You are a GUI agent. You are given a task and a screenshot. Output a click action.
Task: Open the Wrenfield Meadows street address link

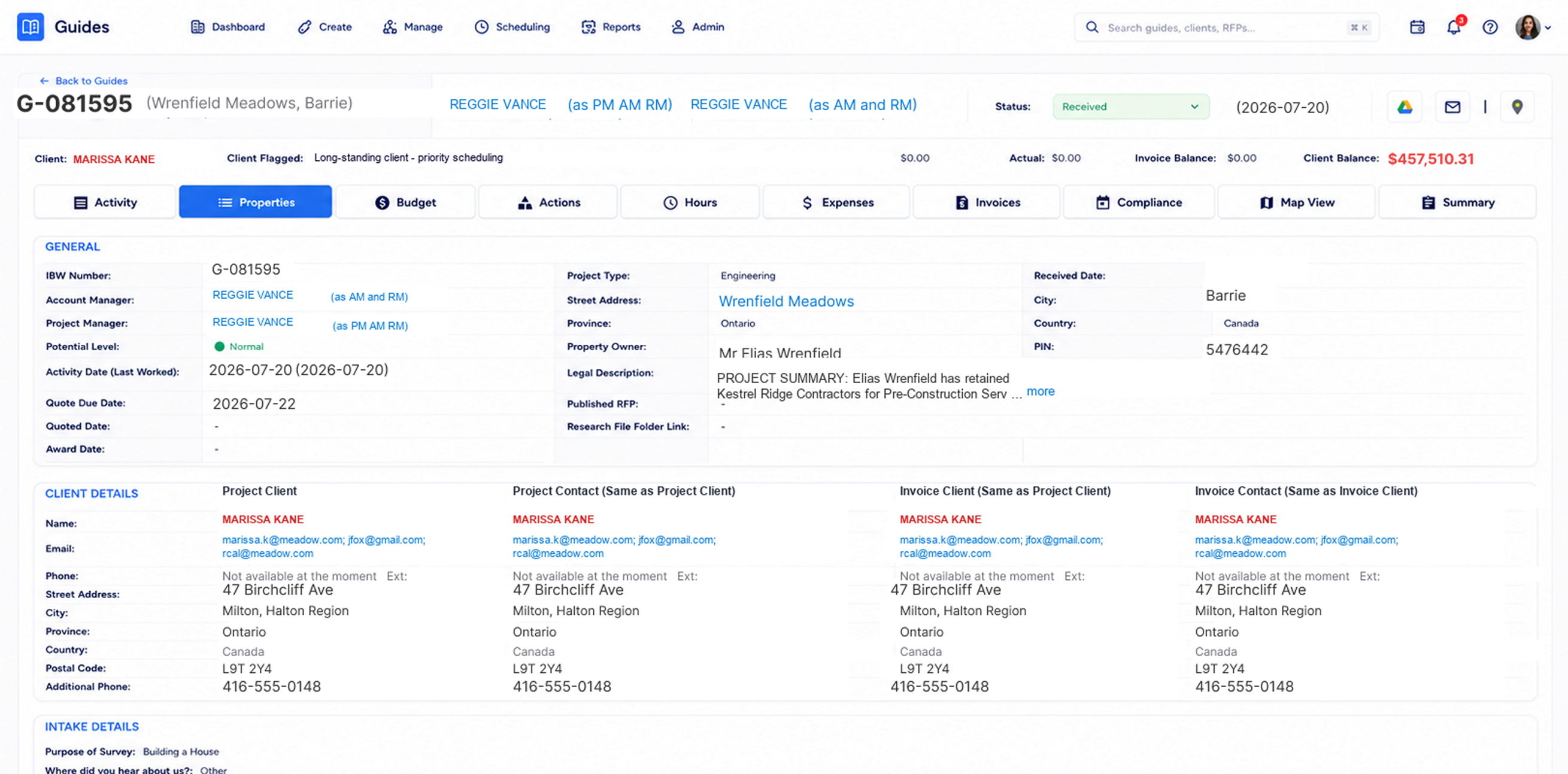click(x=786, y=301)
